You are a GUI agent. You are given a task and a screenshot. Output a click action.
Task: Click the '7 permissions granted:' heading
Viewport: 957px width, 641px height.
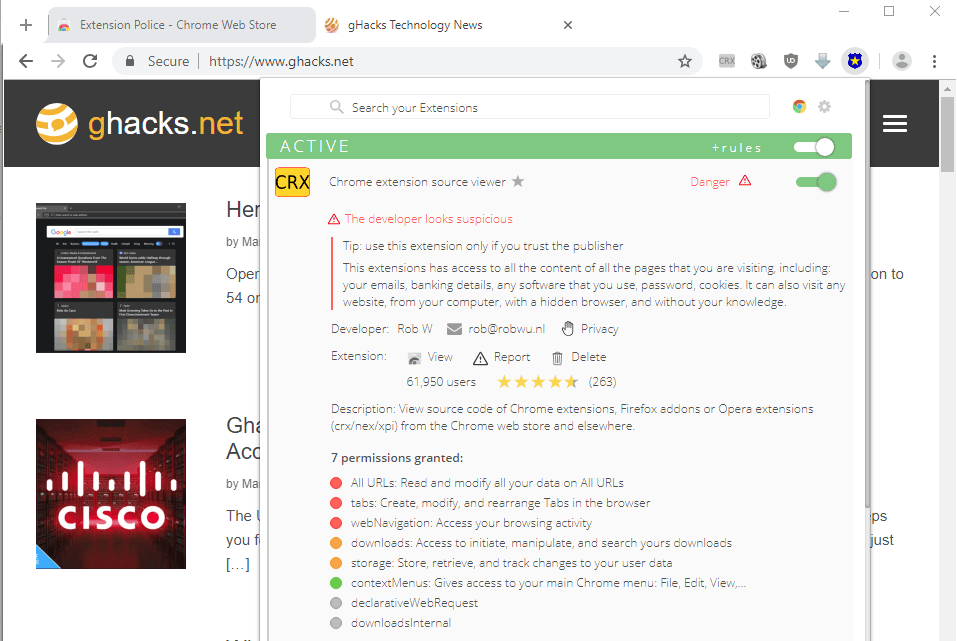click(x=397, y=458)
